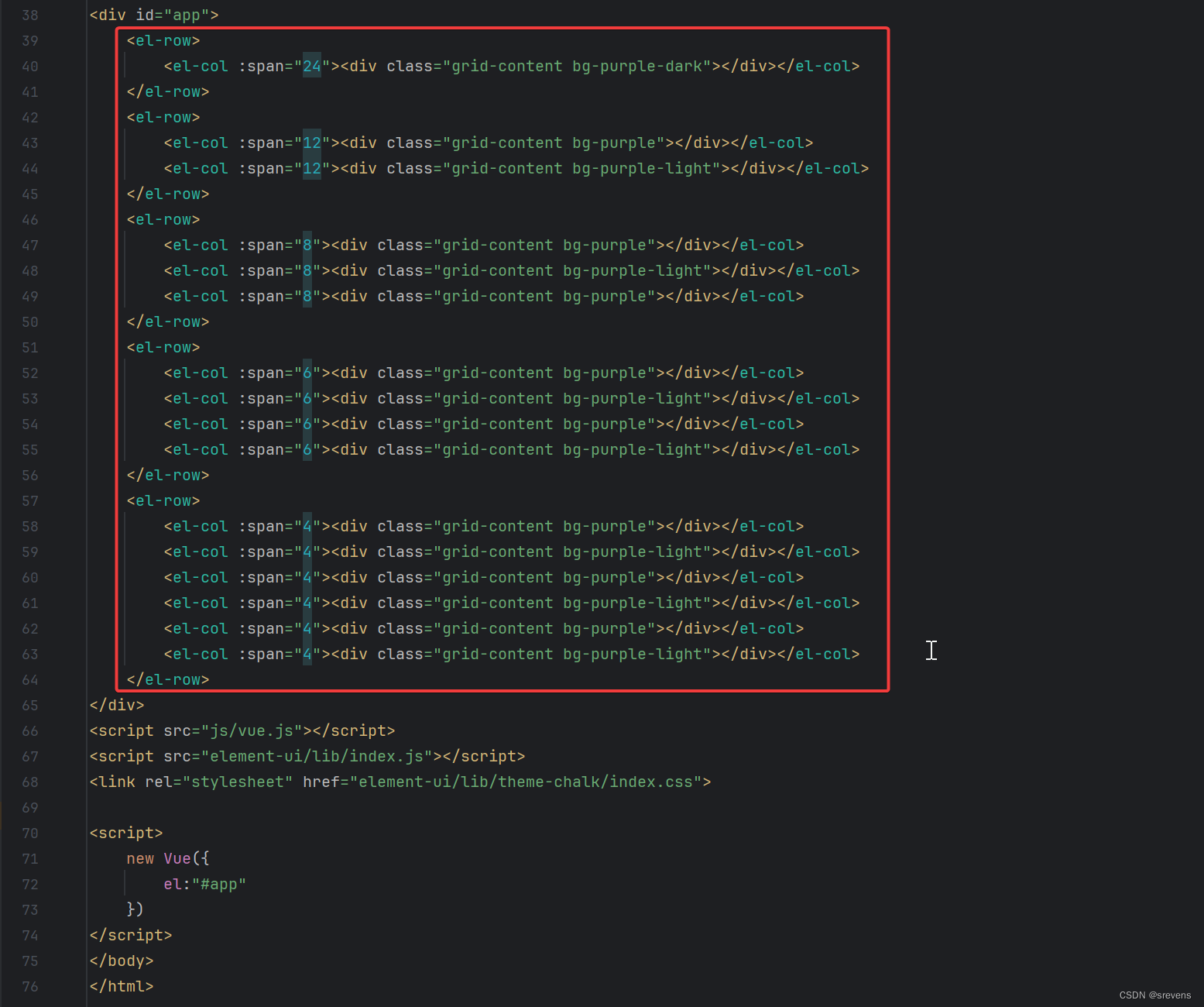The width and height of the screenshot is (1204, 1007).
Task: Click the </el-row> closing tag on line 64
Action: click(168, 679)
